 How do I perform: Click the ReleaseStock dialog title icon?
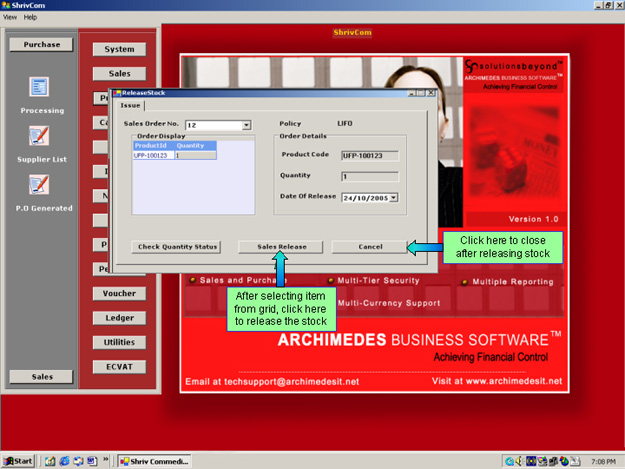tap(117, 93)
